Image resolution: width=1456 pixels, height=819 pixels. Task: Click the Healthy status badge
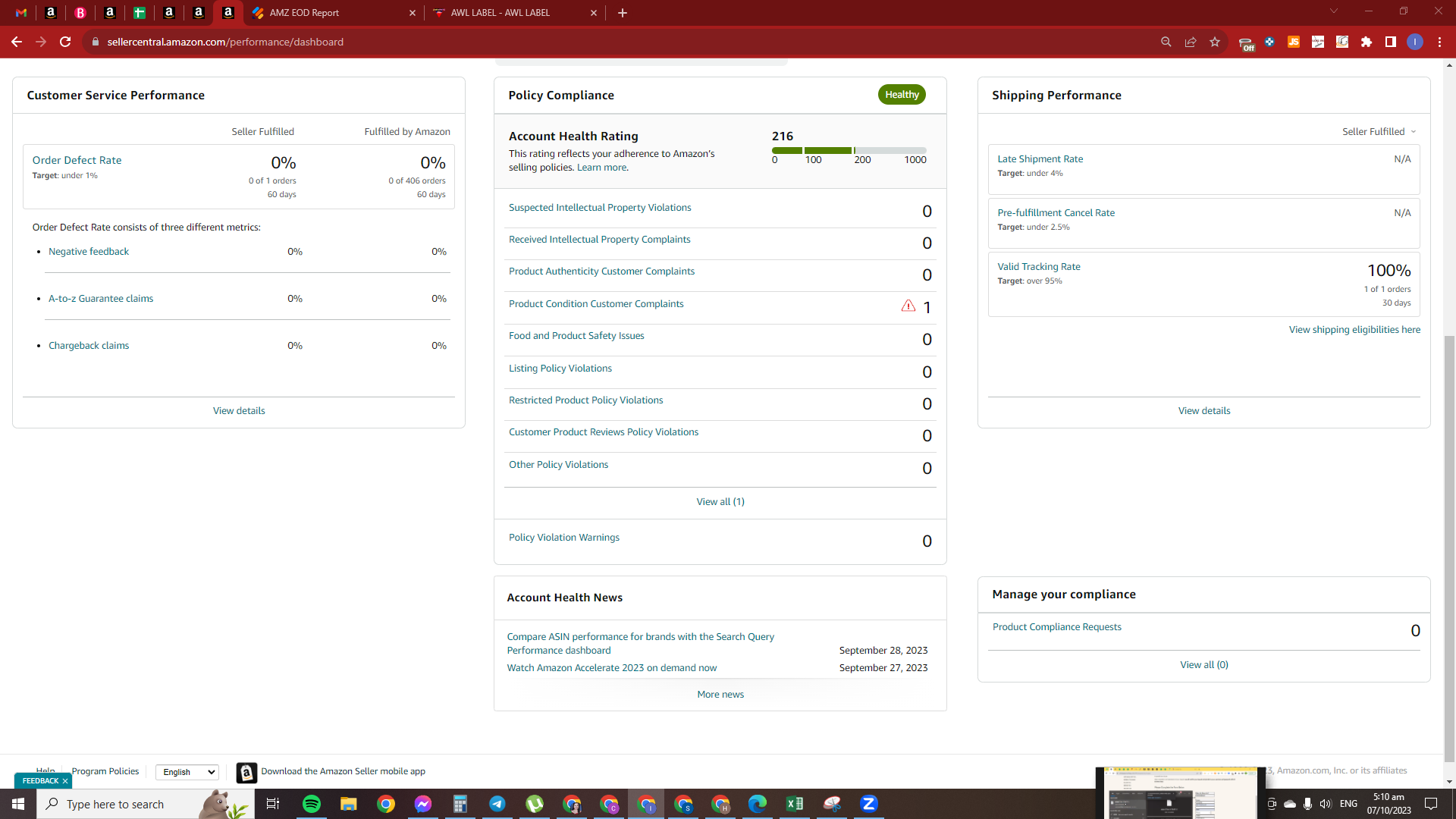(902, 95)
